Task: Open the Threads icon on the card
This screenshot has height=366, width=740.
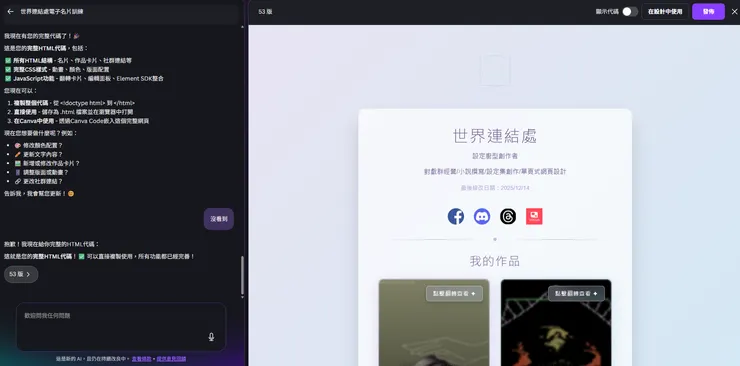Action: [508, 216]
